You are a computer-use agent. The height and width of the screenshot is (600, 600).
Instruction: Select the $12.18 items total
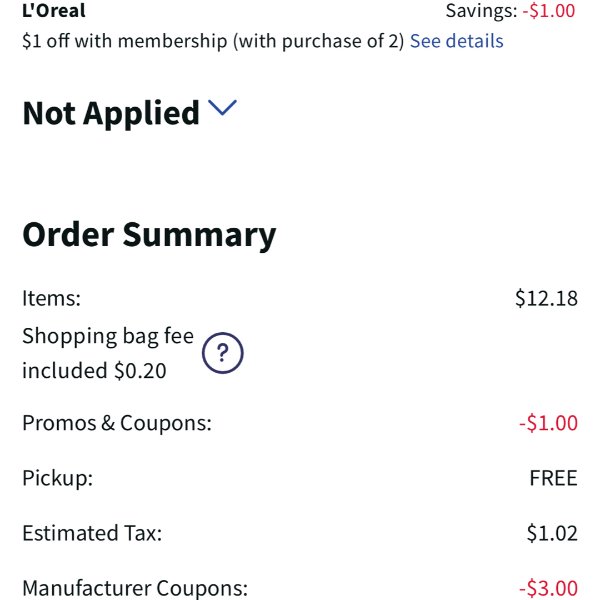point(546,298)
